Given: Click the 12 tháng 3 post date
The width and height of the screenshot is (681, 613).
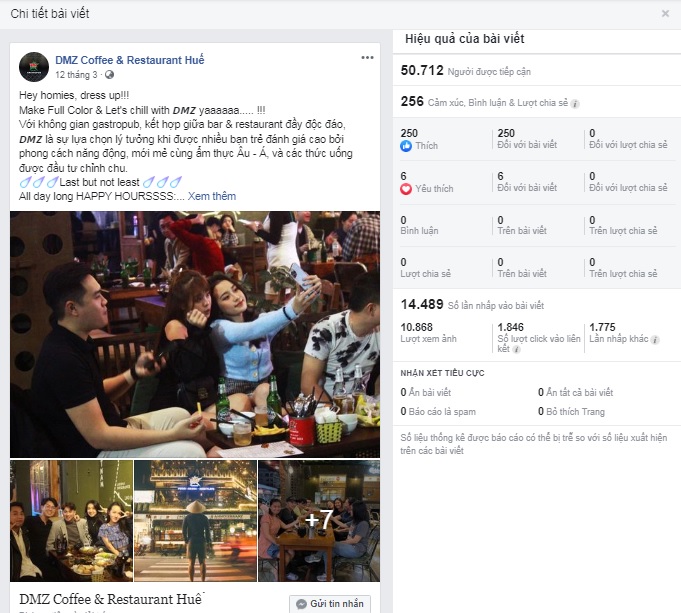Looking at the screenshot, I should click(76, 75).
